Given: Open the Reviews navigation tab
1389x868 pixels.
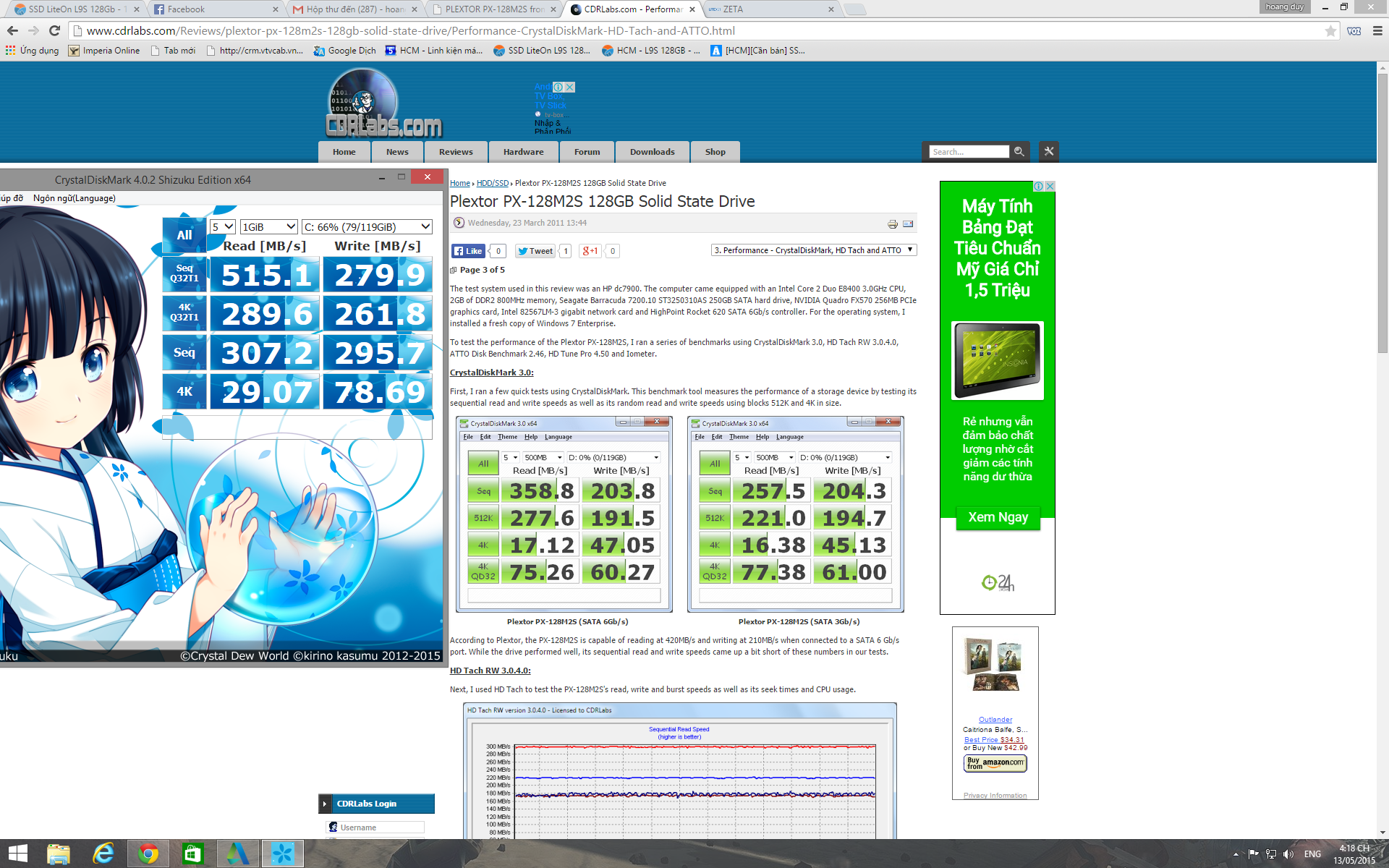Looking at the screenshot, I should pyautogui.click(x=456, y=152).
